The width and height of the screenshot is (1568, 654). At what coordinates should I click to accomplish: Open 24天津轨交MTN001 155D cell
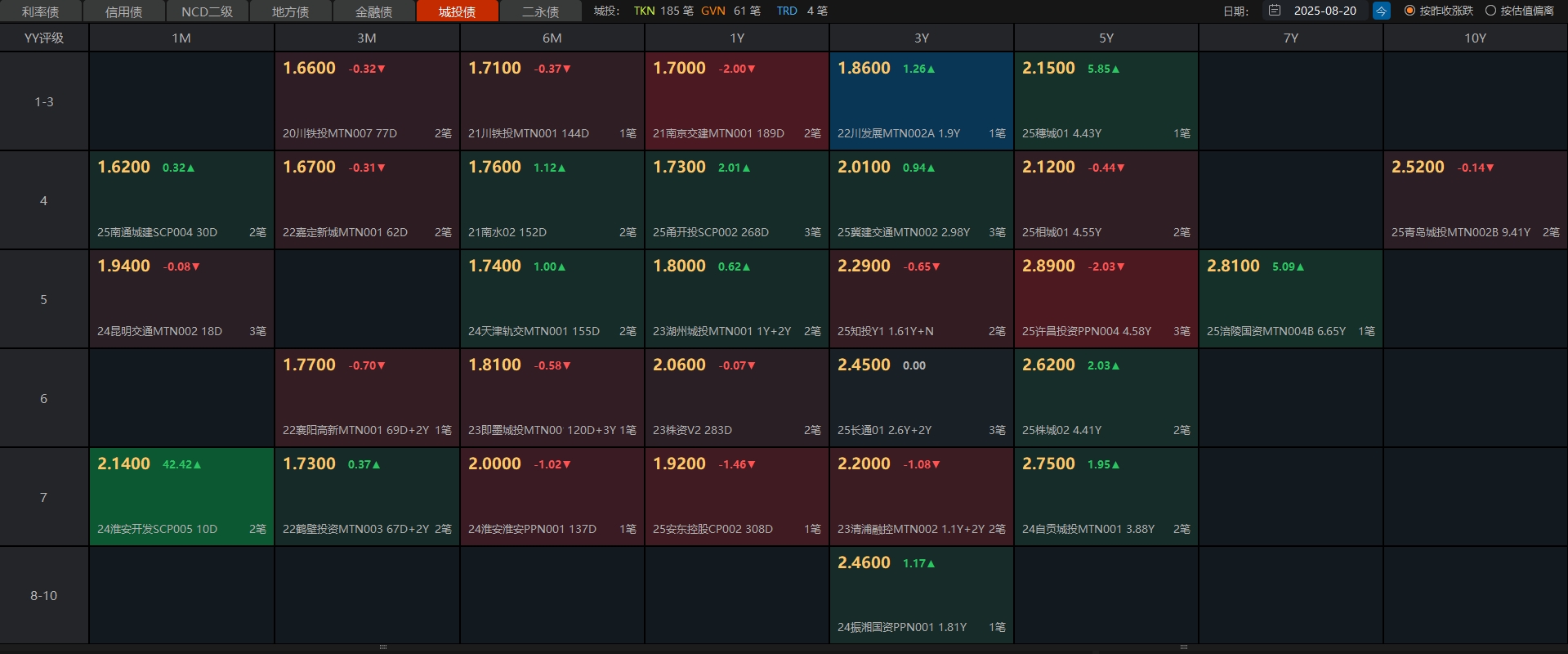click(x=552, y=299)
